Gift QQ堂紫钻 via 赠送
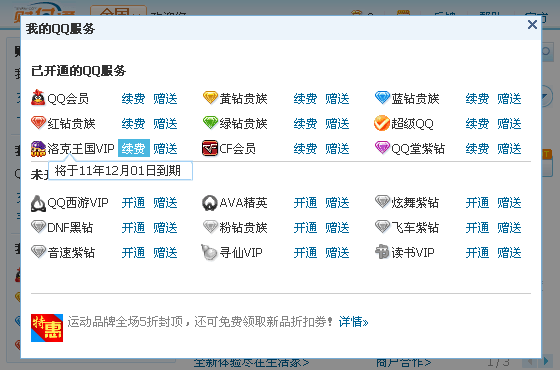Viewport: 560px width, 370px height. coord(509,149)
